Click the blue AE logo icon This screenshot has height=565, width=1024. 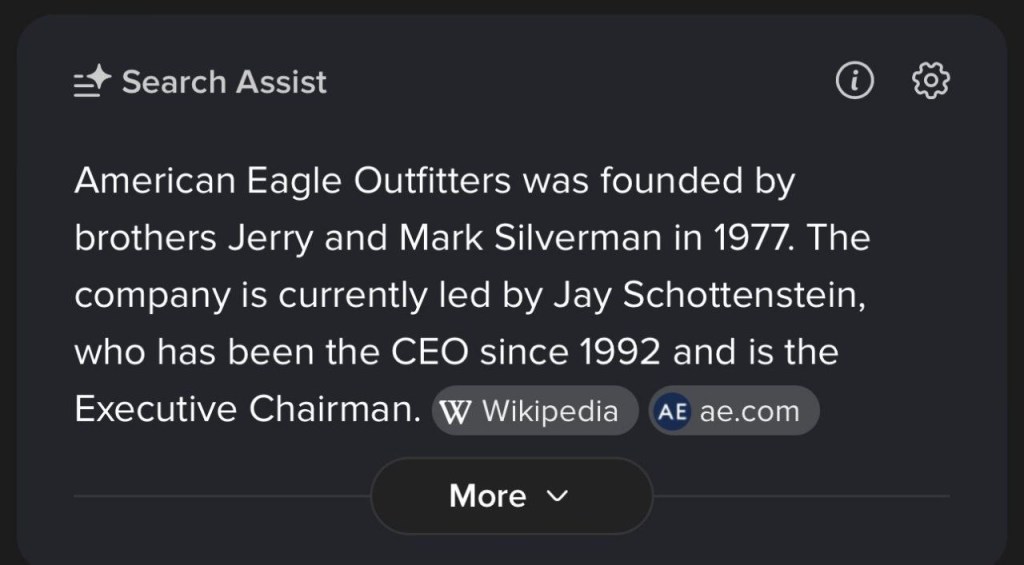pos(673,412)
